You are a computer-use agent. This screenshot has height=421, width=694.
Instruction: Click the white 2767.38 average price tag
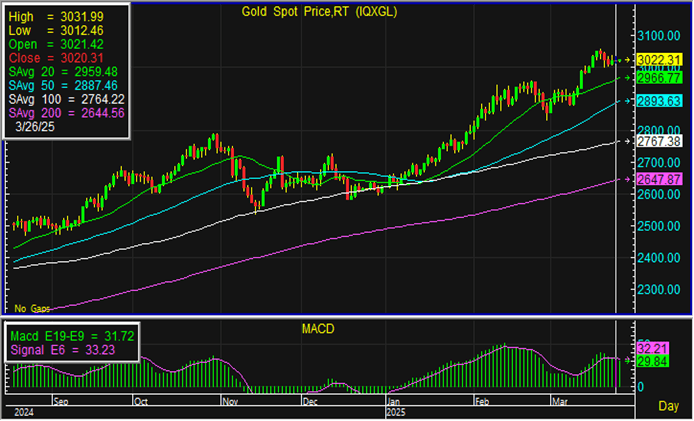(661, 143)
